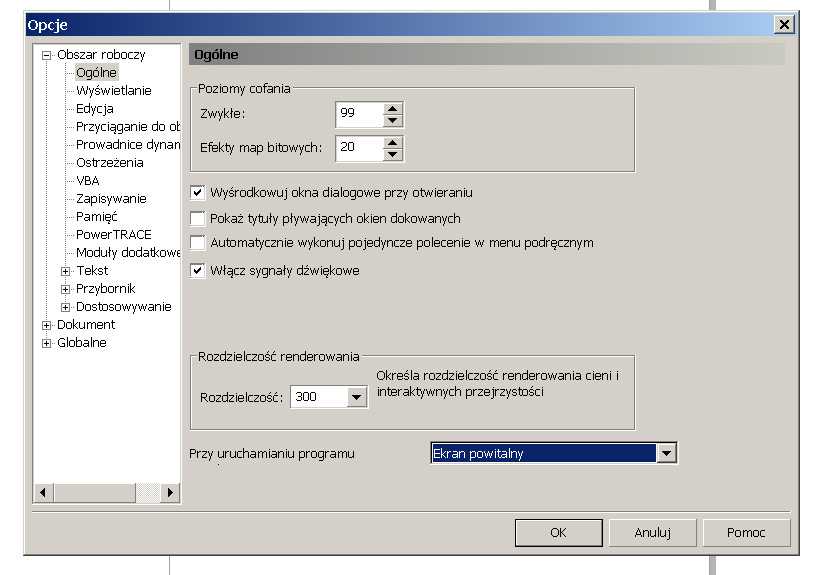Image resolution: width=833 pixels, height=575 pixels.
Task: Collapse the Obszar roboczy tree node
Action: pyautogui.click(x=46, y=55)
